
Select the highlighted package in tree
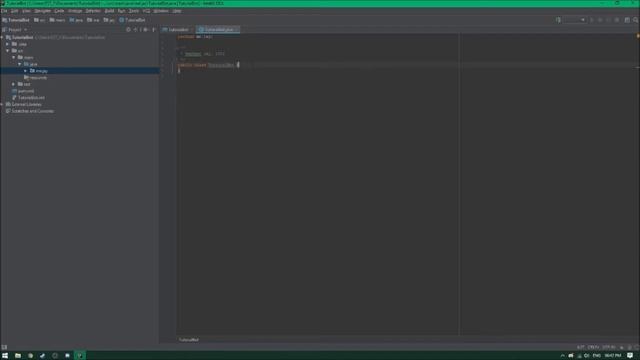click(80, 71)
